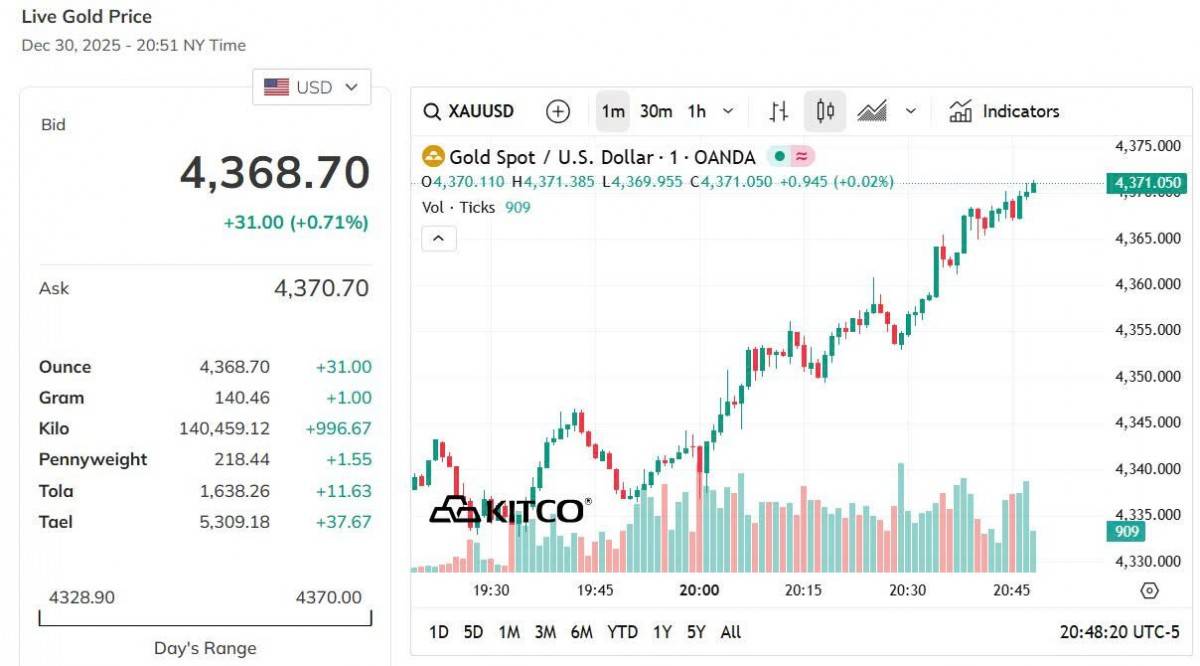Viewport: 1200px width, 666px height.
Task: Click the chart settings gear icon
Action: (1149, 591)
